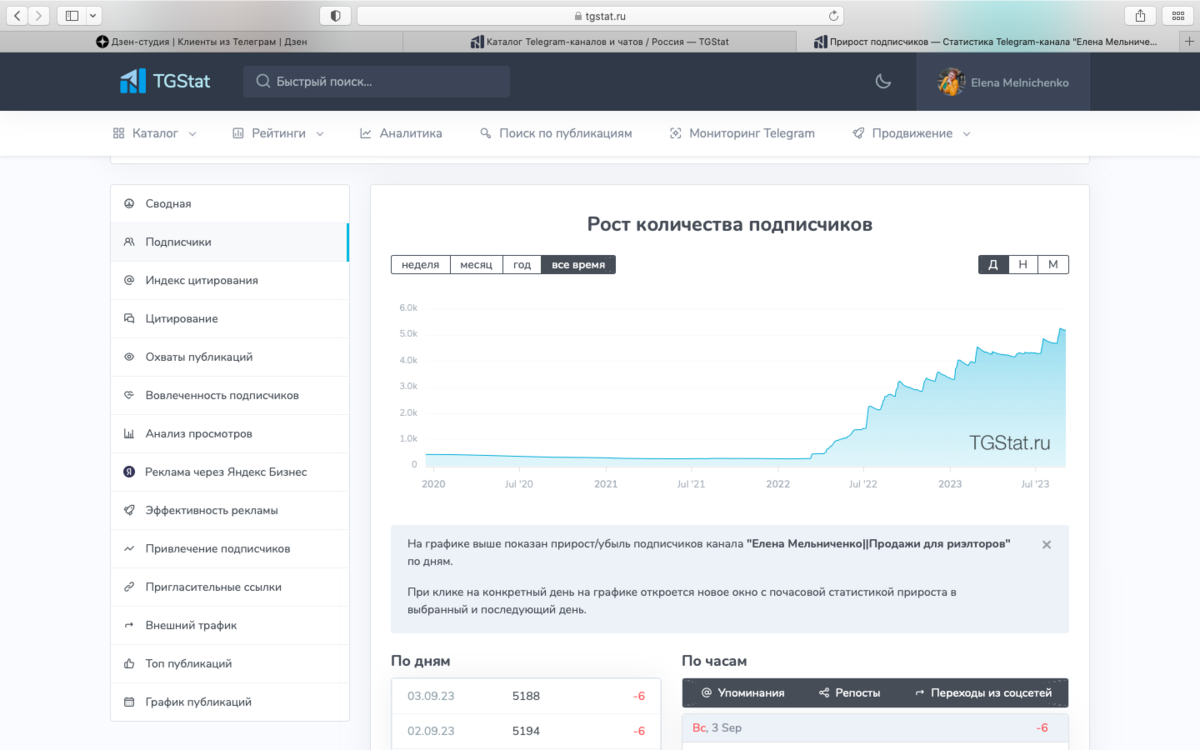Click the Safari share icon
Screen dimensions: 1200x750
(1140, 16)
